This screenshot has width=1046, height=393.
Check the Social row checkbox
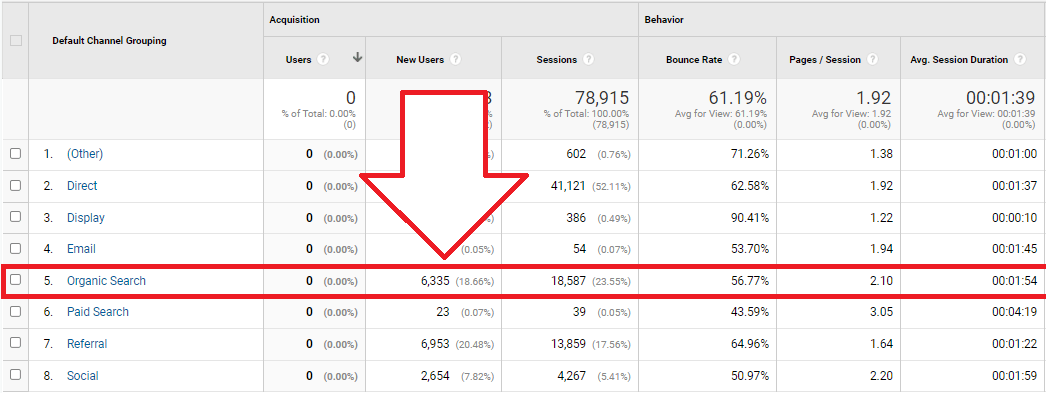(x=15, y=375)
